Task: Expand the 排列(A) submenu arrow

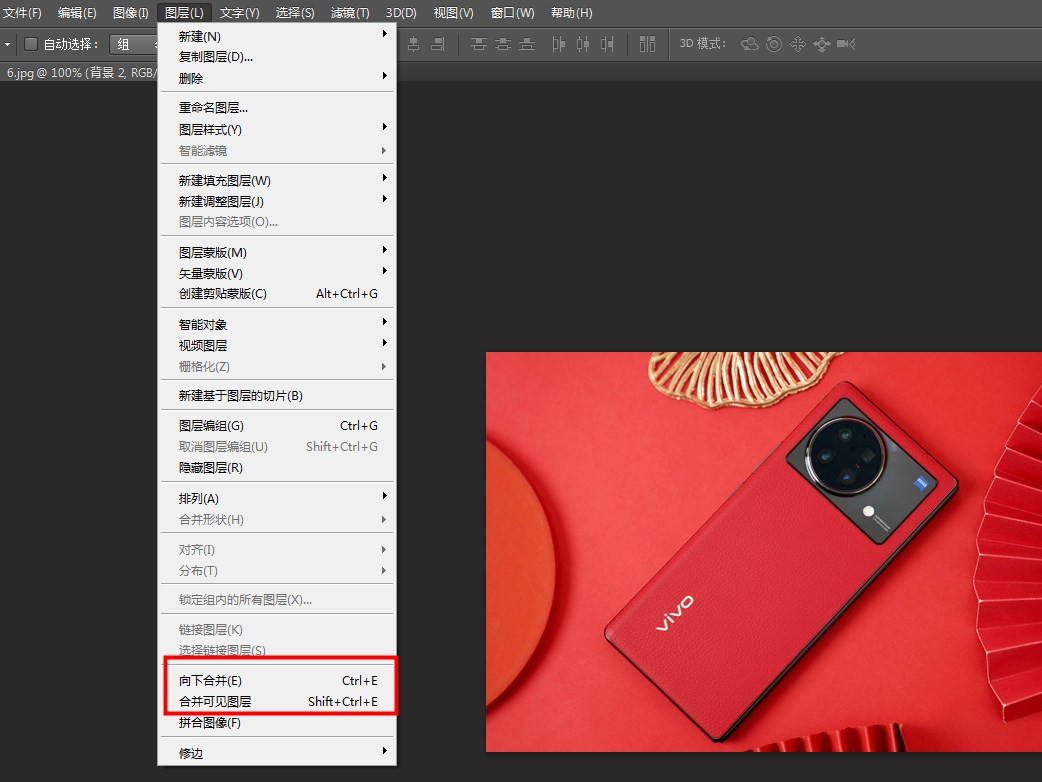Action: 384,496
